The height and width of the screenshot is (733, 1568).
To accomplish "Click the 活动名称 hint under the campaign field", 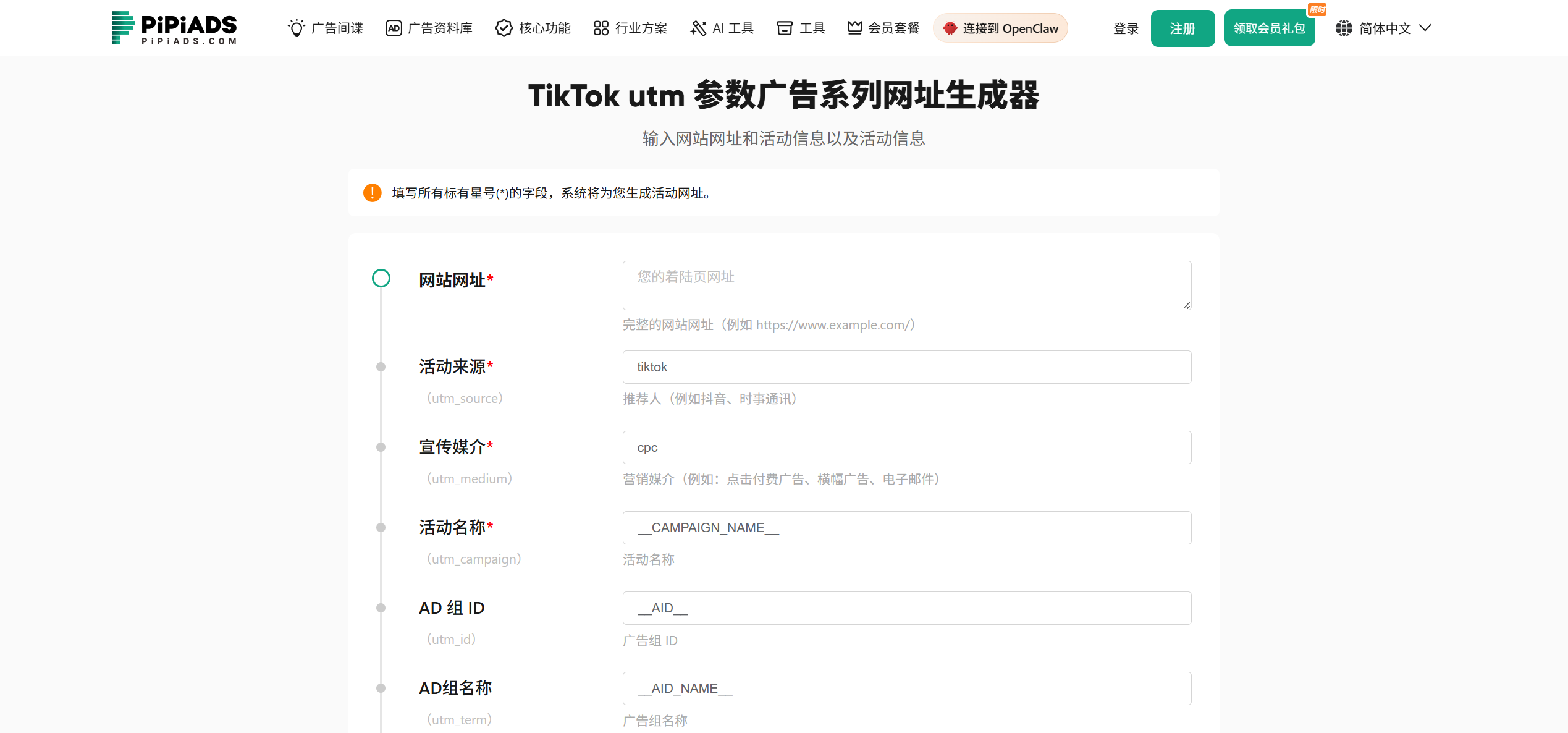I will point(648,559).
